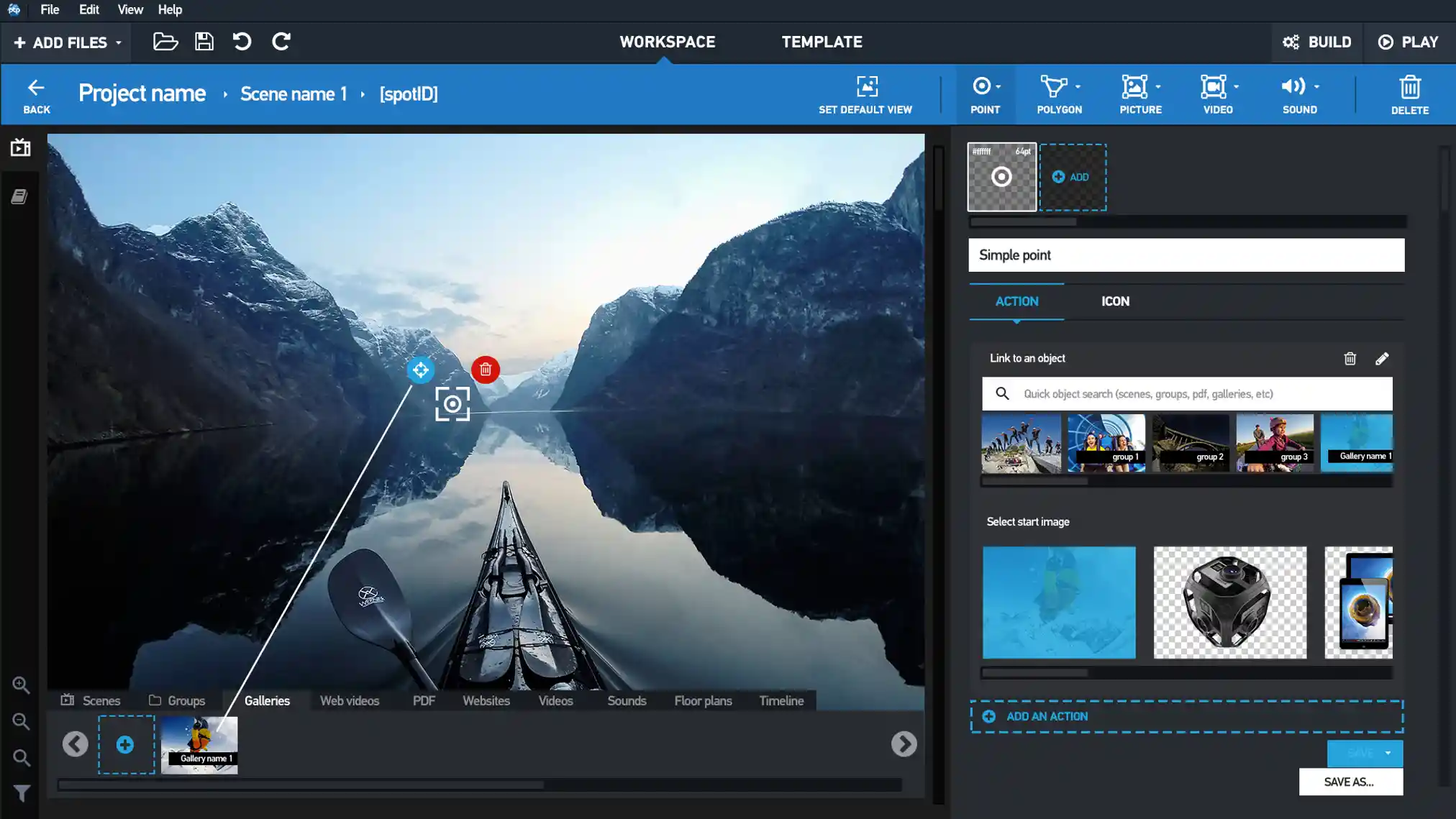The image size is (1456, 819).
Task: Select the Sound tool in toolbar
Action: pyautogui.click(x=1300, y=94)
